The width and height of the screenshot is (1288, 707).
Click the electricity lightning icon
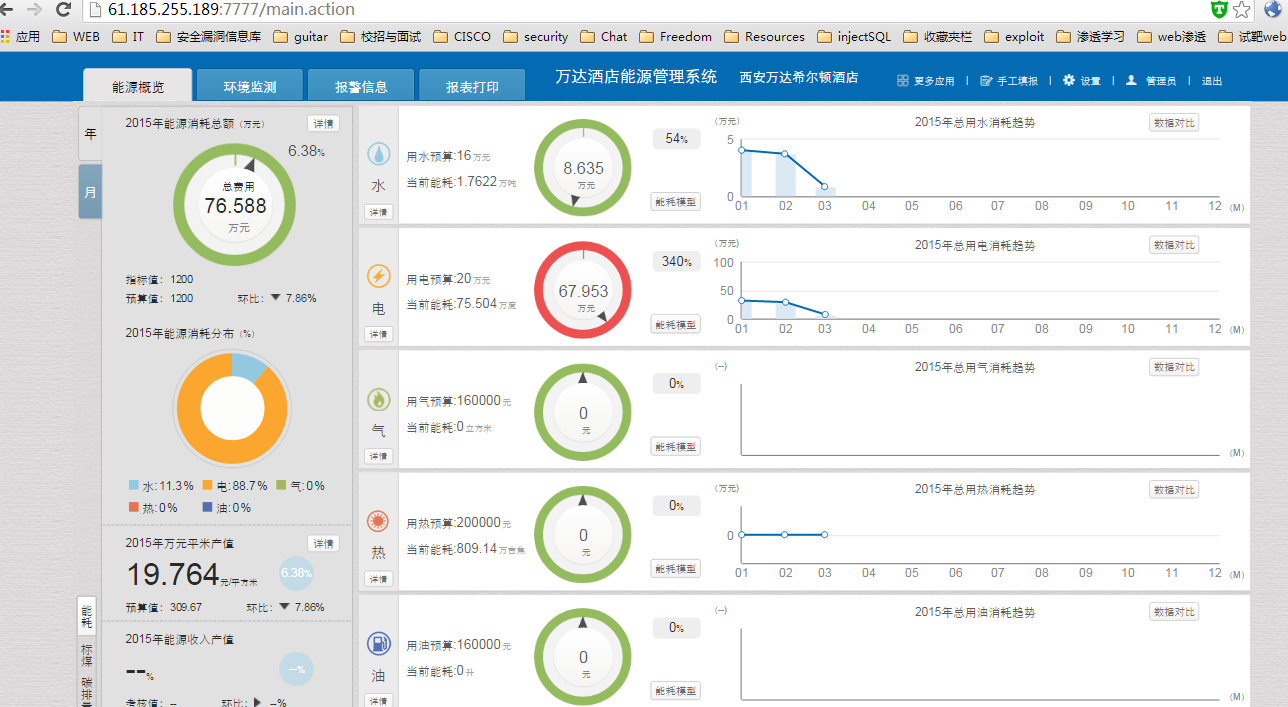pos(378,277)
